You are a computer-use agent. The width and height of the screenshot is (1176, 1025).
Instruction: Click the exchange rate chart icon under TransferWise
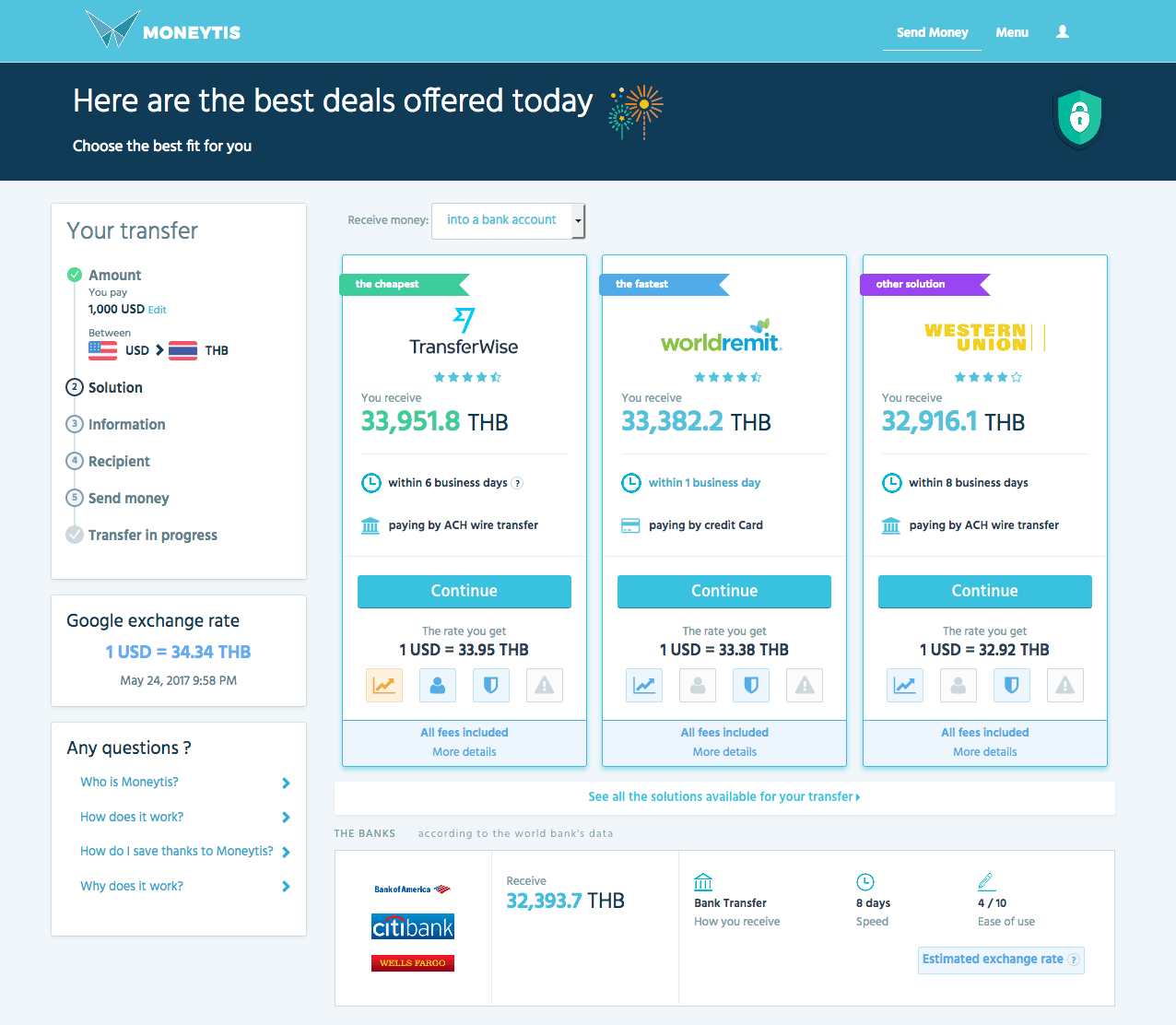point(384,685)
